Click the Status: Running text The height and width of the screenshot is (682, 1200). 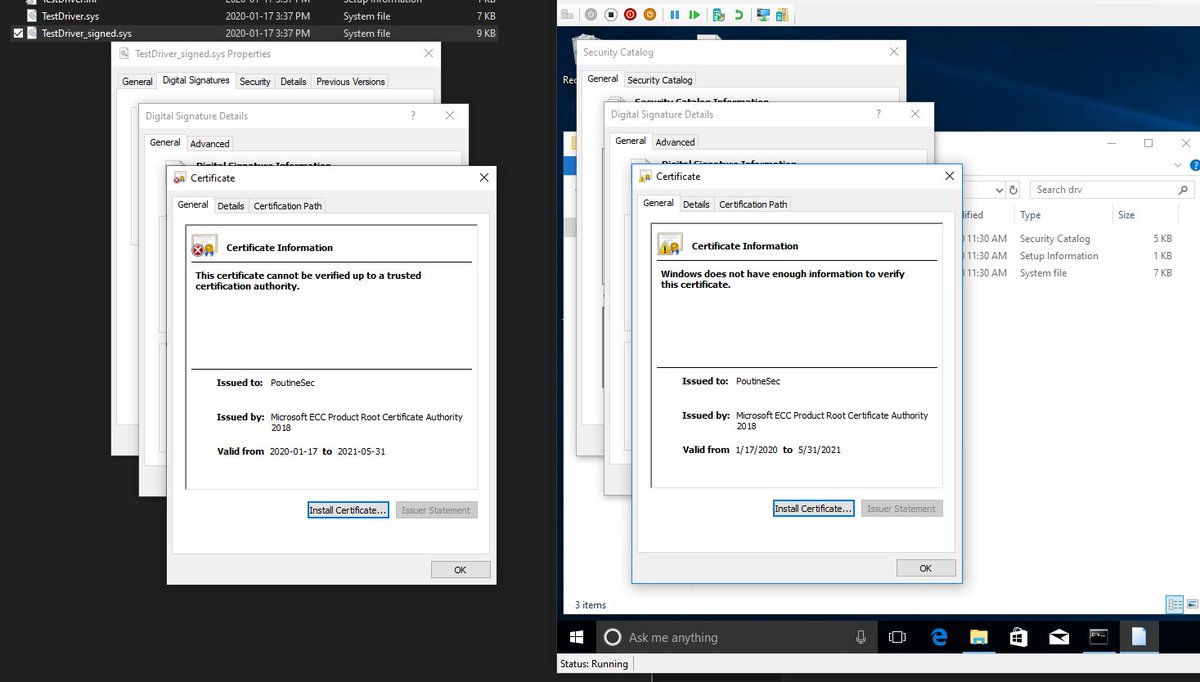pyautogui.click(x=594, y=664)
